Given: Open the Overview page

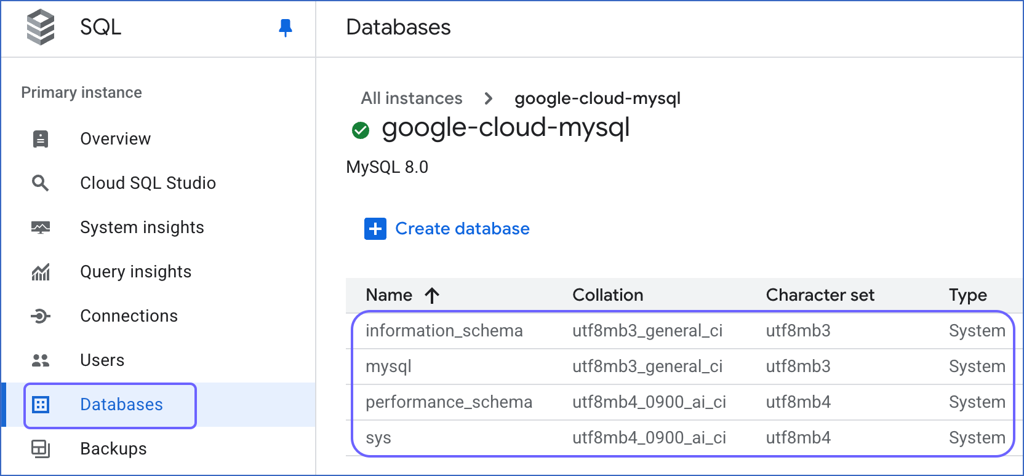Looking at the screenshot, I should (115, 139).
